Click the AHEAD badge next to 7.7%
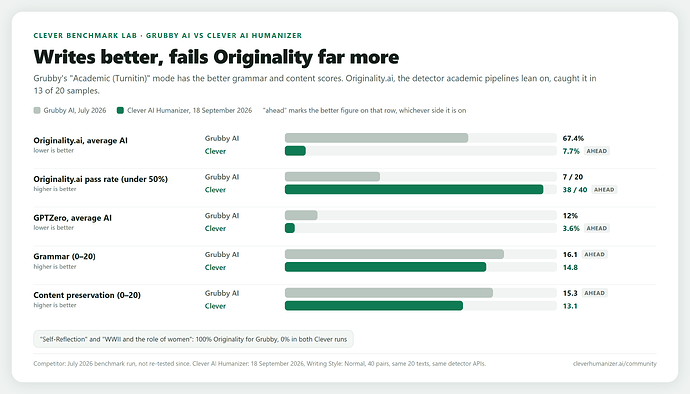 click(x=597, y=151)
